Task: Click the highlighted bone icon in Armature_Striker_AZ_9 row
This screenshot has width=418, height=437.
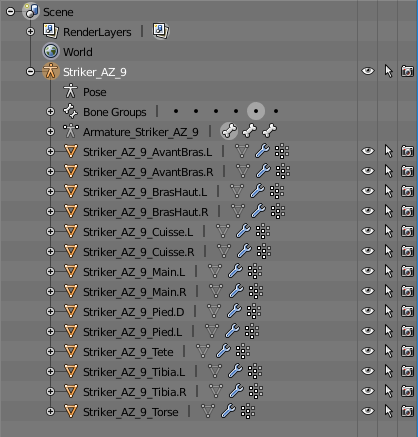Action: (229, 131)
